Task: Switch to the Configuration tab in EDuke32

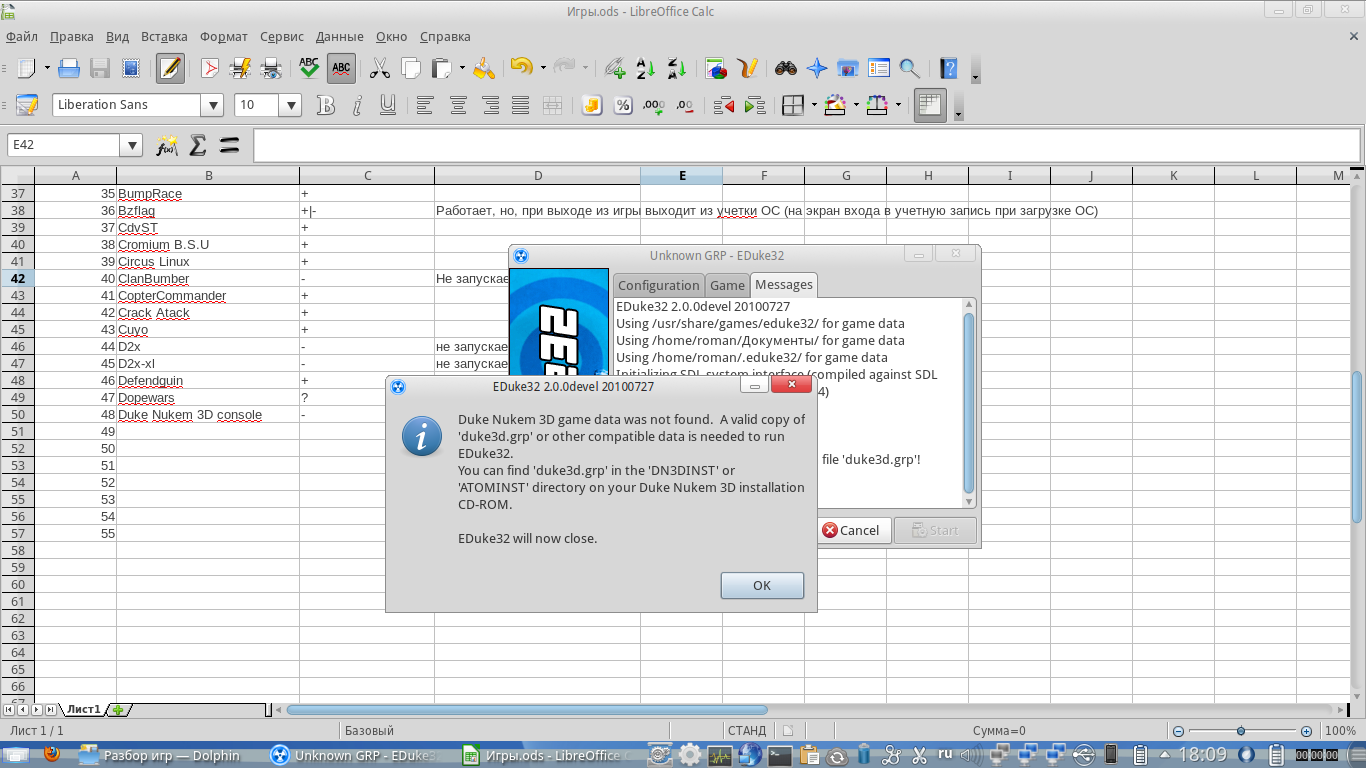Action: 659,285
